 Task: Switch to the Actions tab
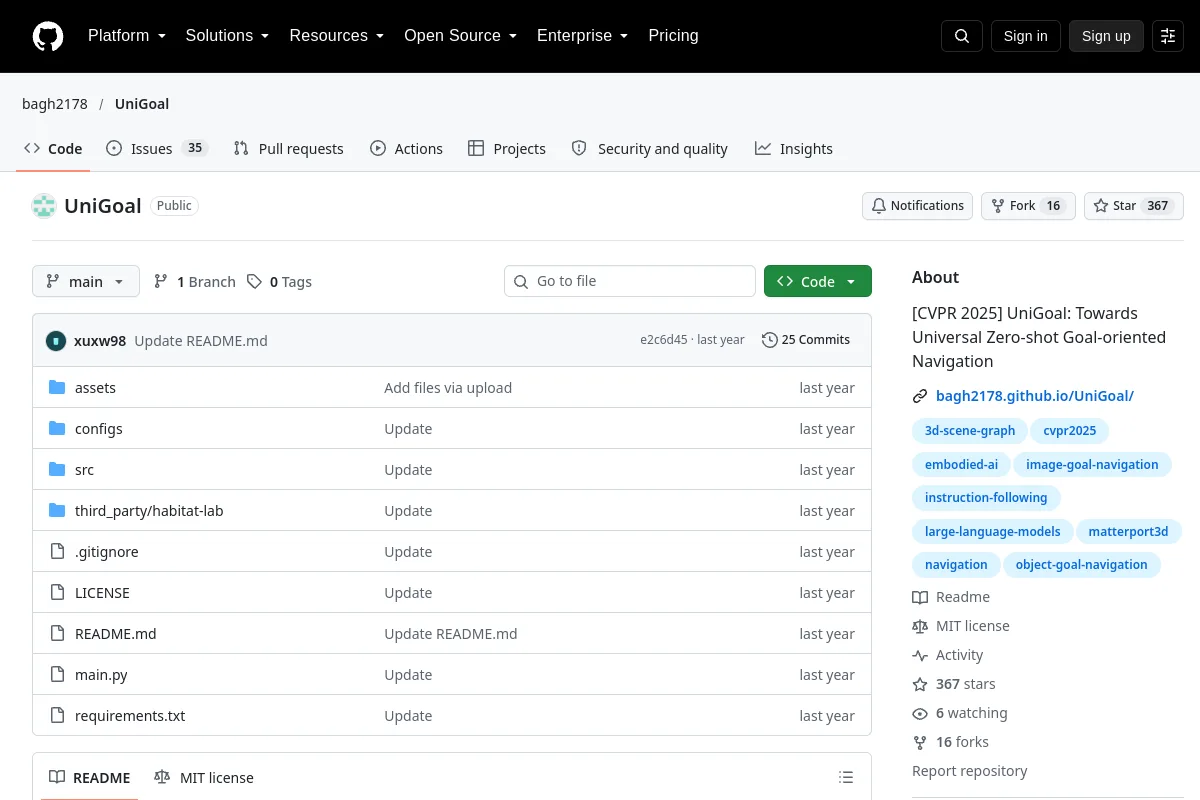pos(406,149)
